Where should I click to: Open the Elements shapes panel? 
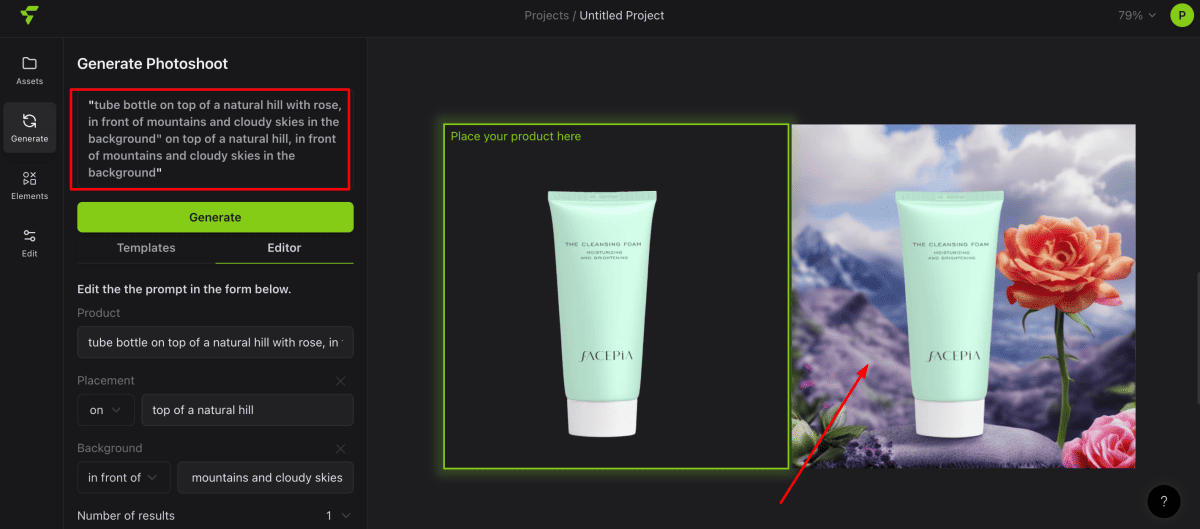[x=30, y=185]
